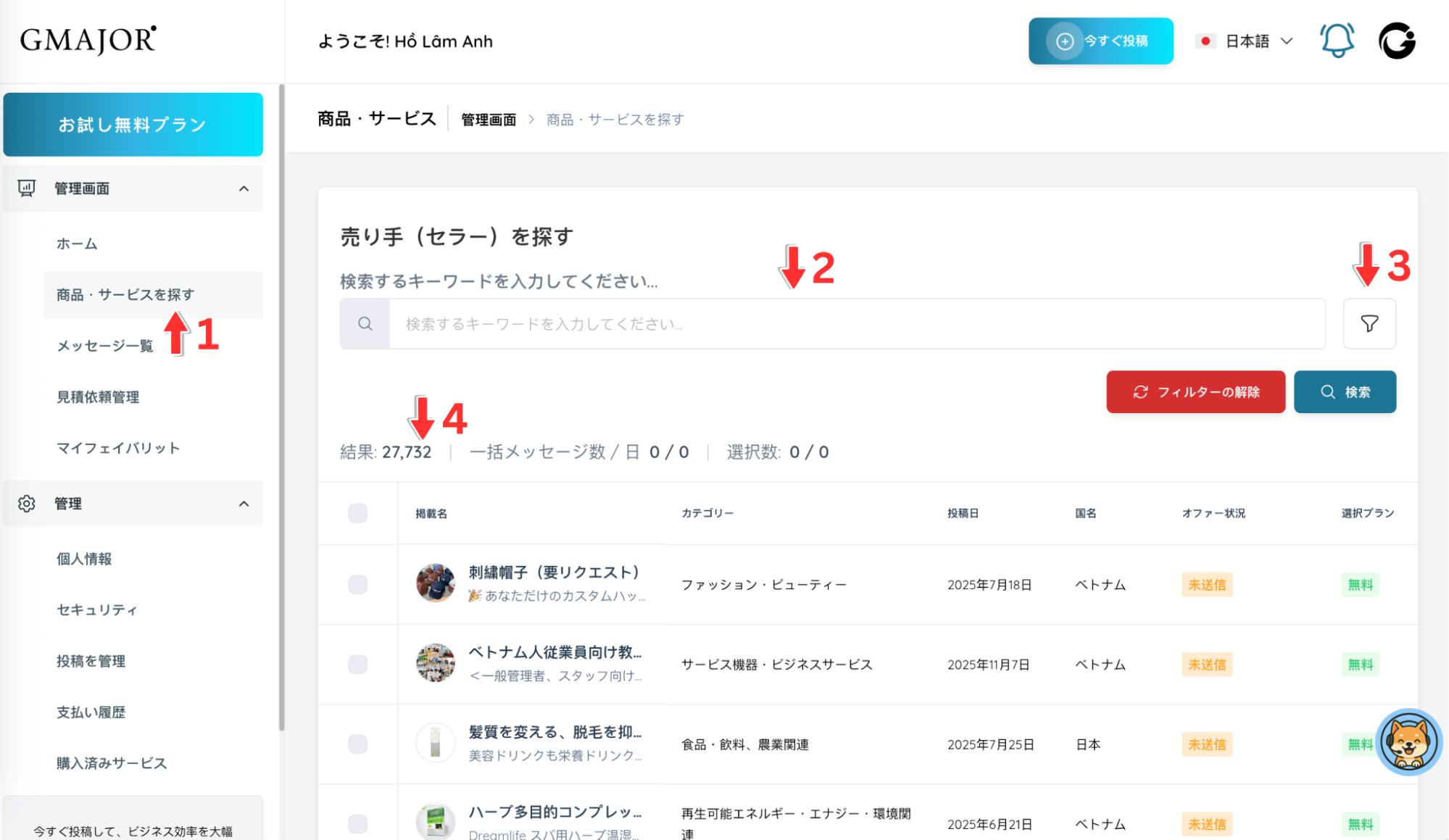
Task: Go to 見積依頼管理 menu item
Action: [x=98, y=397]
